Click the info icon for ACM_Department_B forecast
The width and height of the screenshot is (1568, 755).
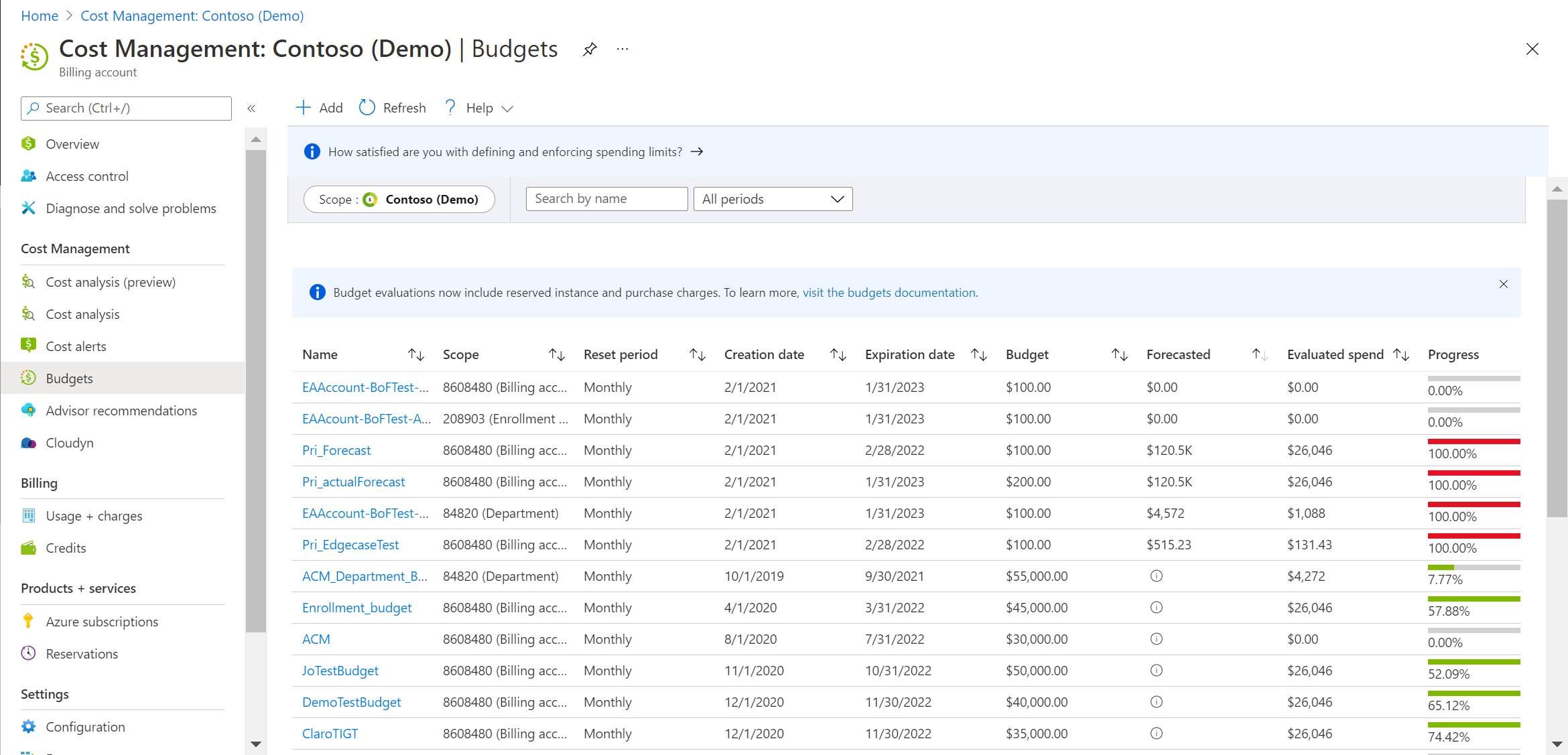coord(1157,576)
